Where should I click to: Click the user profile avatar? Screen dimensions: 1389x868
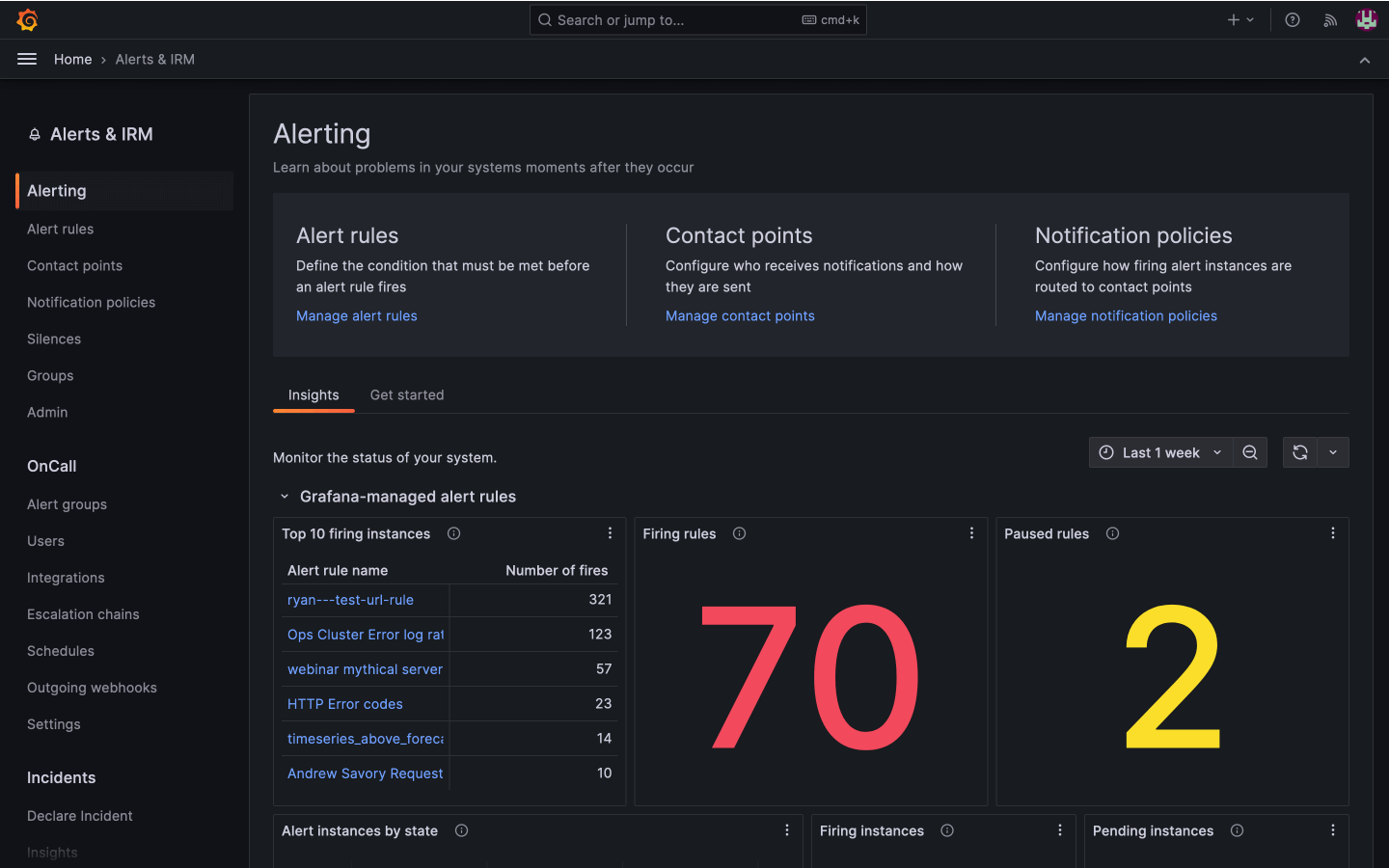coord(1366,19)
